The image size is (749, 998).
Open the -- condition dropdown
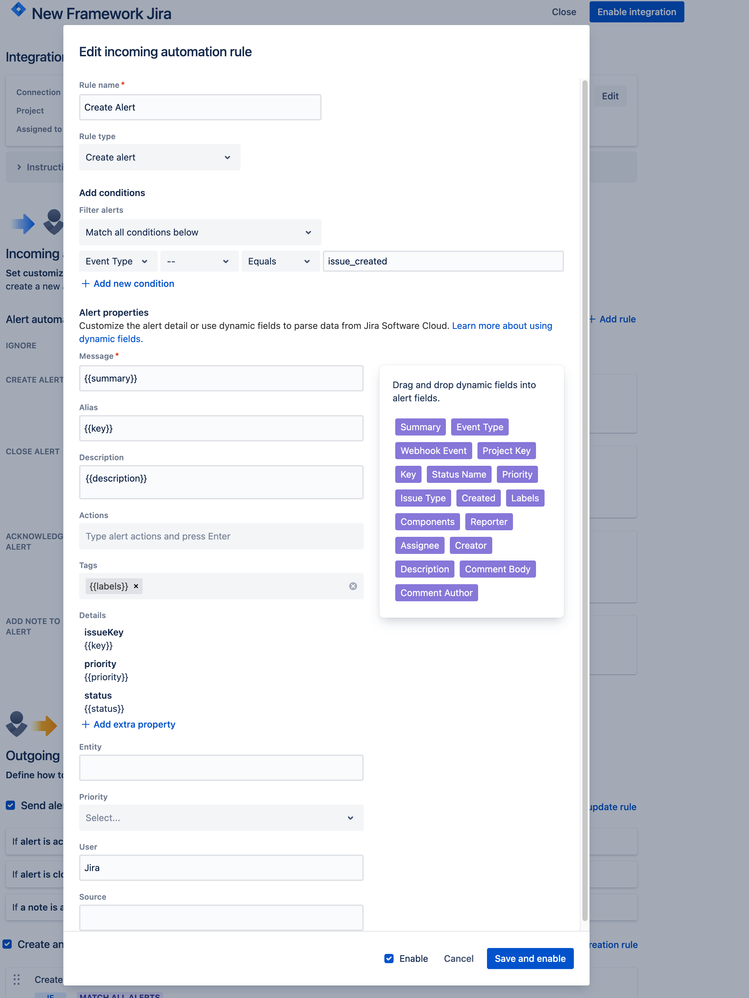[199, 261]
